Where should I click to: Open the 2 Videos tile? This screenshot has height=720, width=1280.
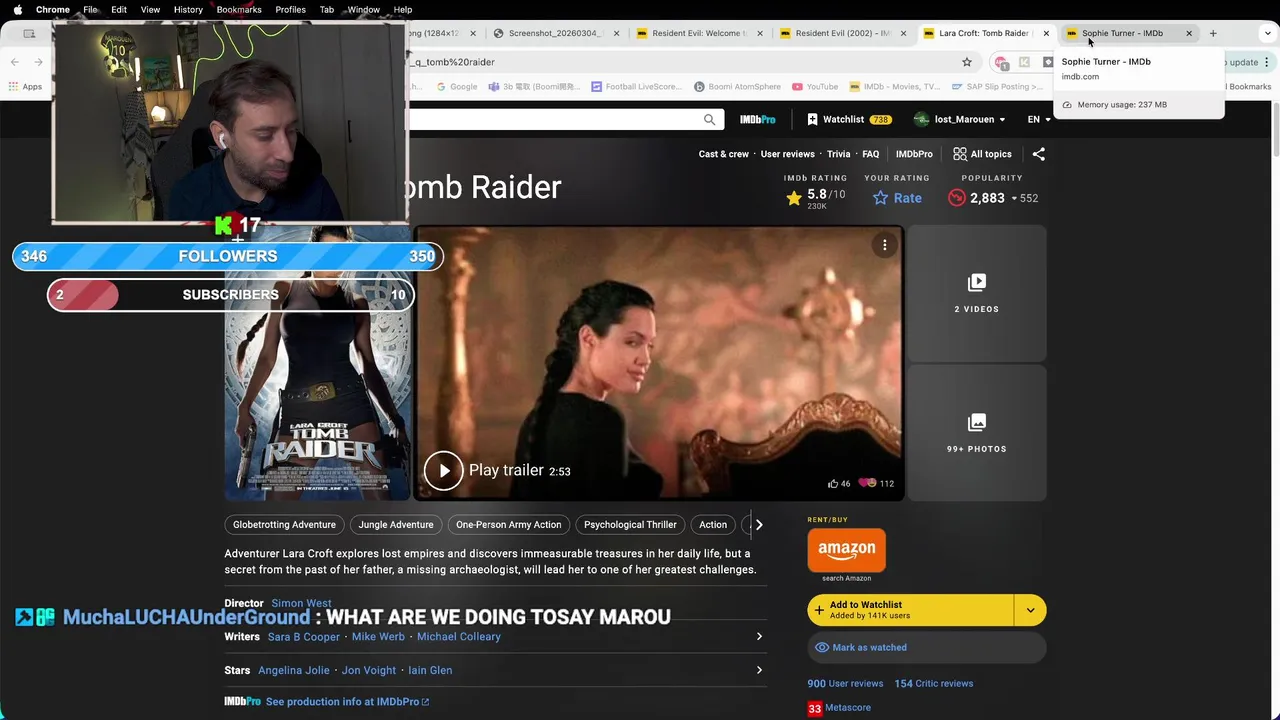976,293
